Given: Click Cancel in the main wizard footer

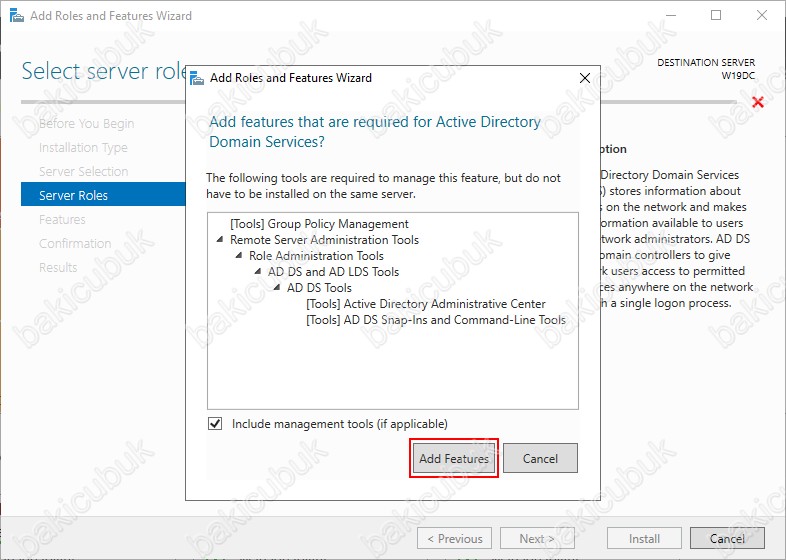Looking at the screenshot, I should click(x=727, y=538).
